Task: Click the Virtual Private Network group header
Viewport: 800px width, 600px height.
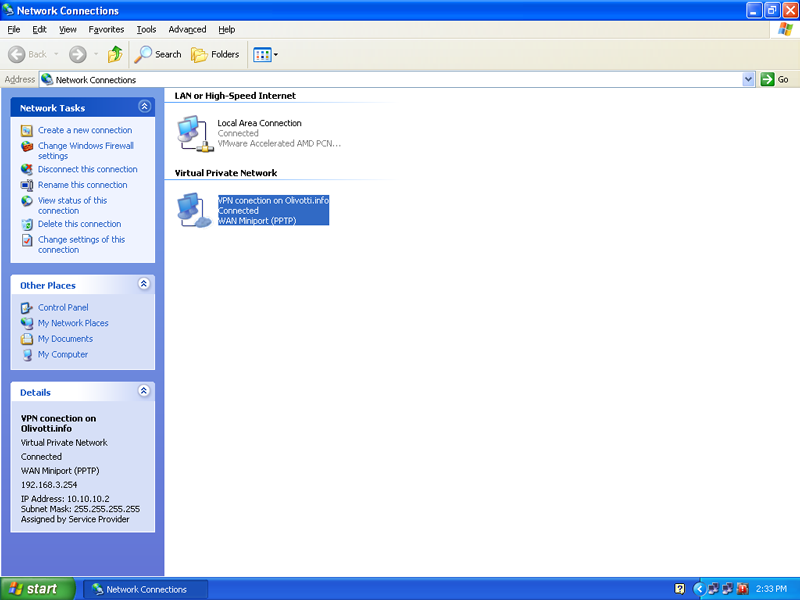Action: click(226, 173)
